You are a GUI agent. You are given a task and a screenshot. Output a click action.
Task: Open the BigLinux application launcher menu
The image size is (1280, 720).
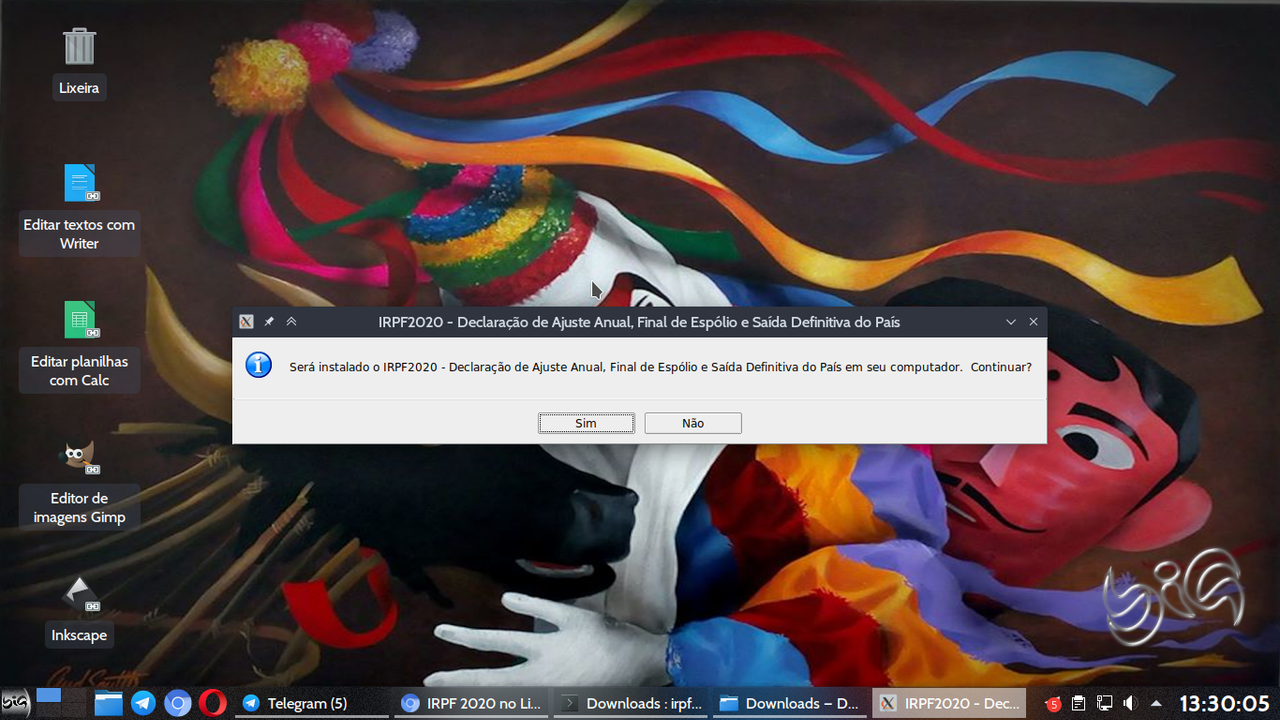pyautogui.click(x=15, y=703)
